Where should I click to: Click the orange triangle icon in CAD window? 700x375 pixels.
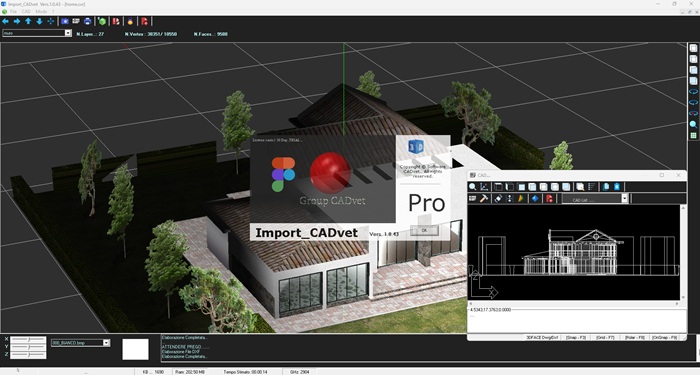[x=521, y=198]
